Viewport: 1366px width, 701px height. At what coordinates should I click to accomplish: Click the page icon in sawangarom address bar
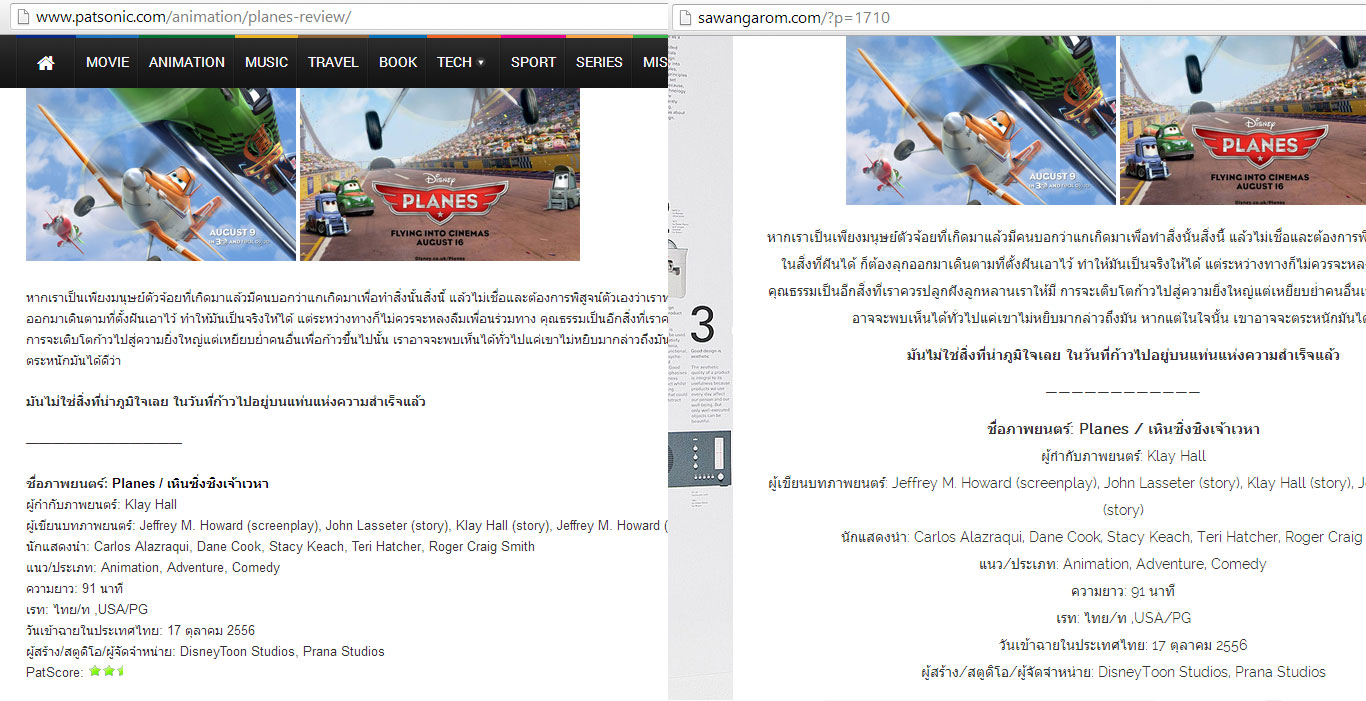pos(684,17)
